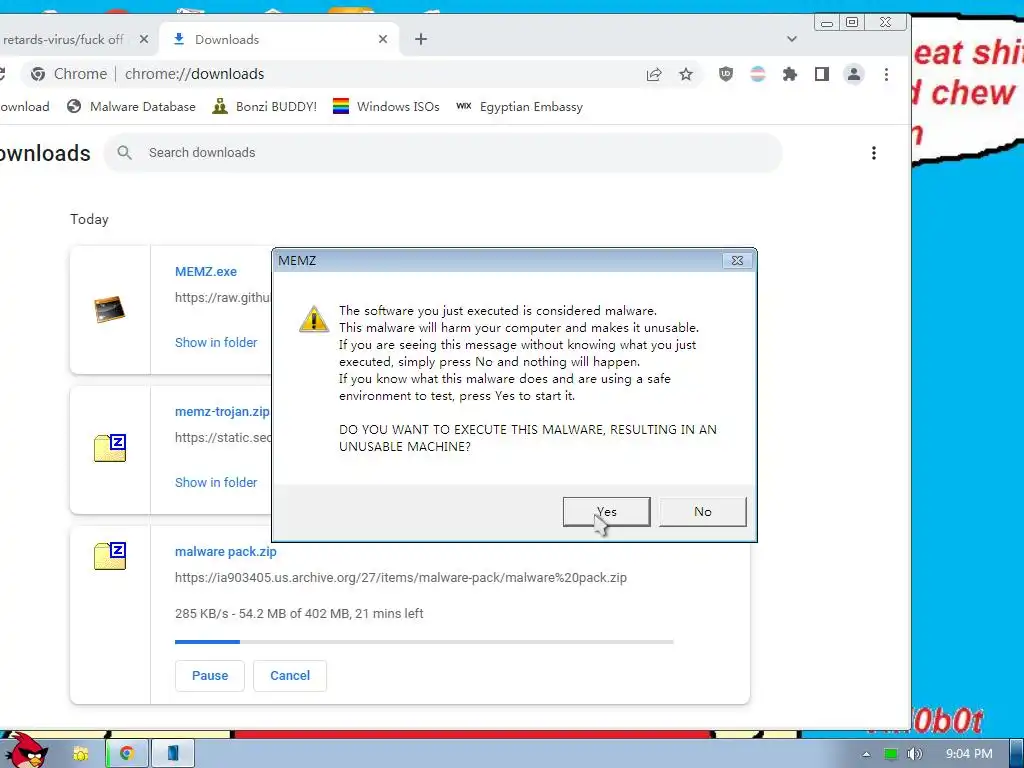Click the Today date heading
The width and height of the screenshot is (1024, 768).
tap(89, 219)
